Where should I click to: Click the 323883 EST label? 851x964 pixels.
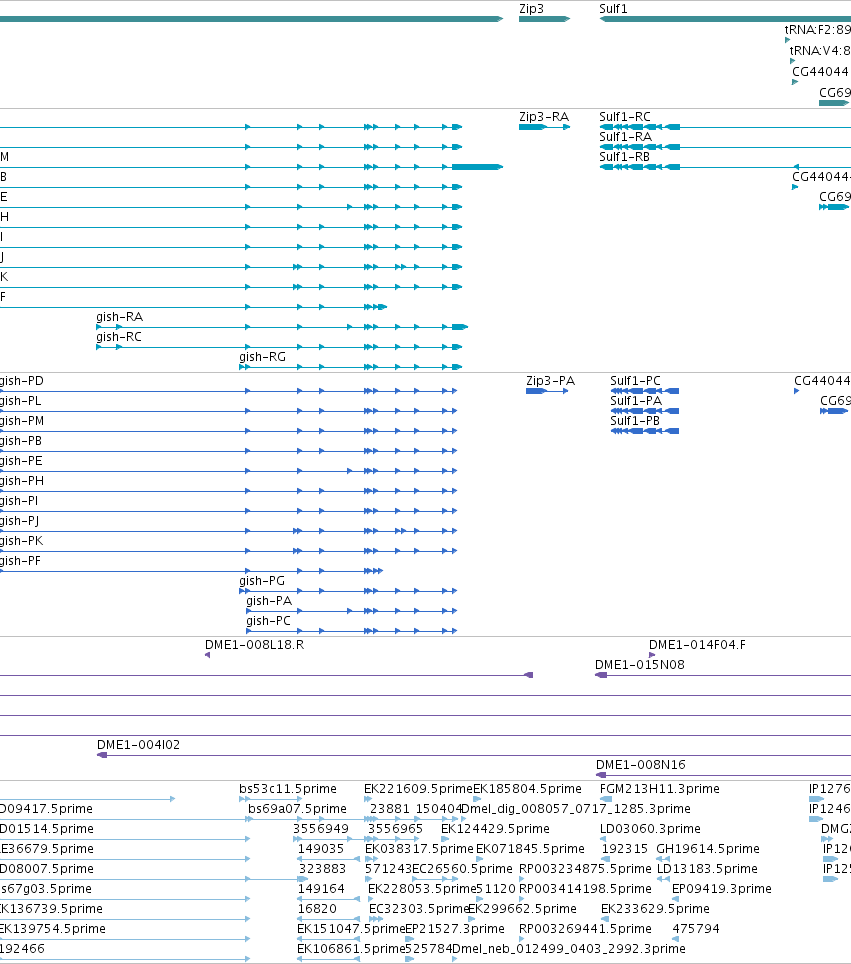(322, 869)
